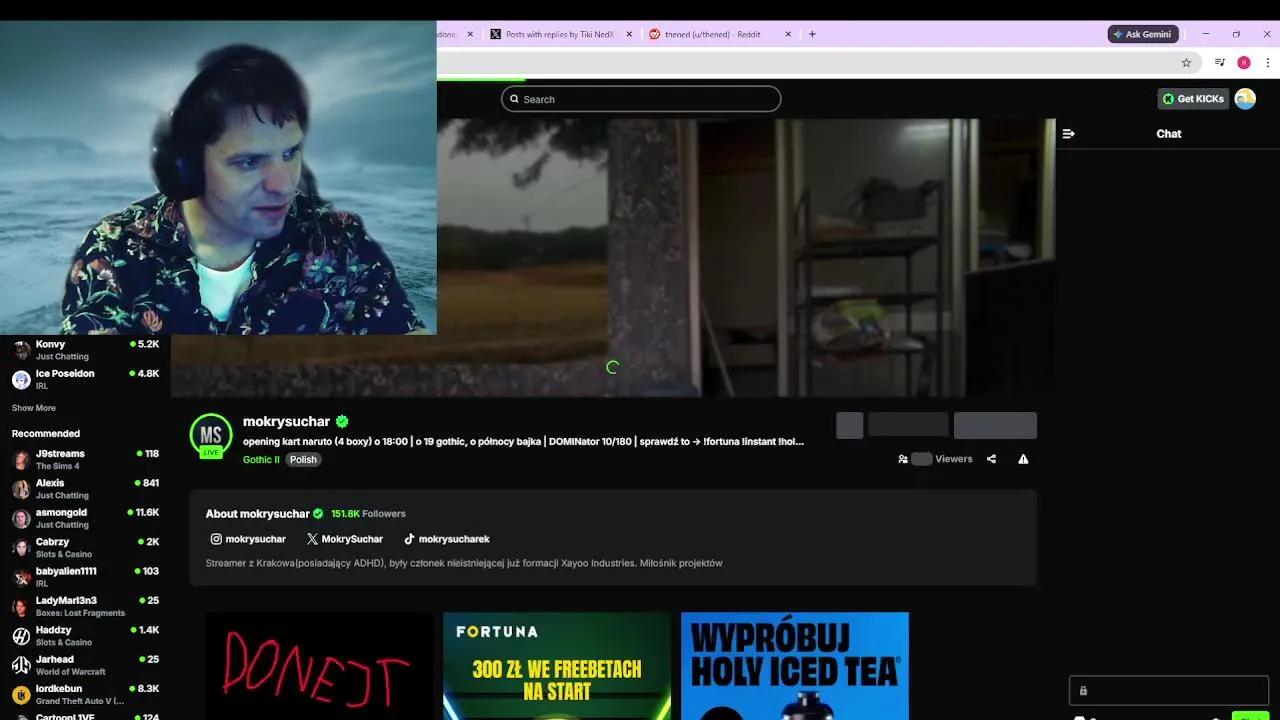Open TikTok mokrysucharek link
Screen dimensions: 1280x720
tap(447, 539)
